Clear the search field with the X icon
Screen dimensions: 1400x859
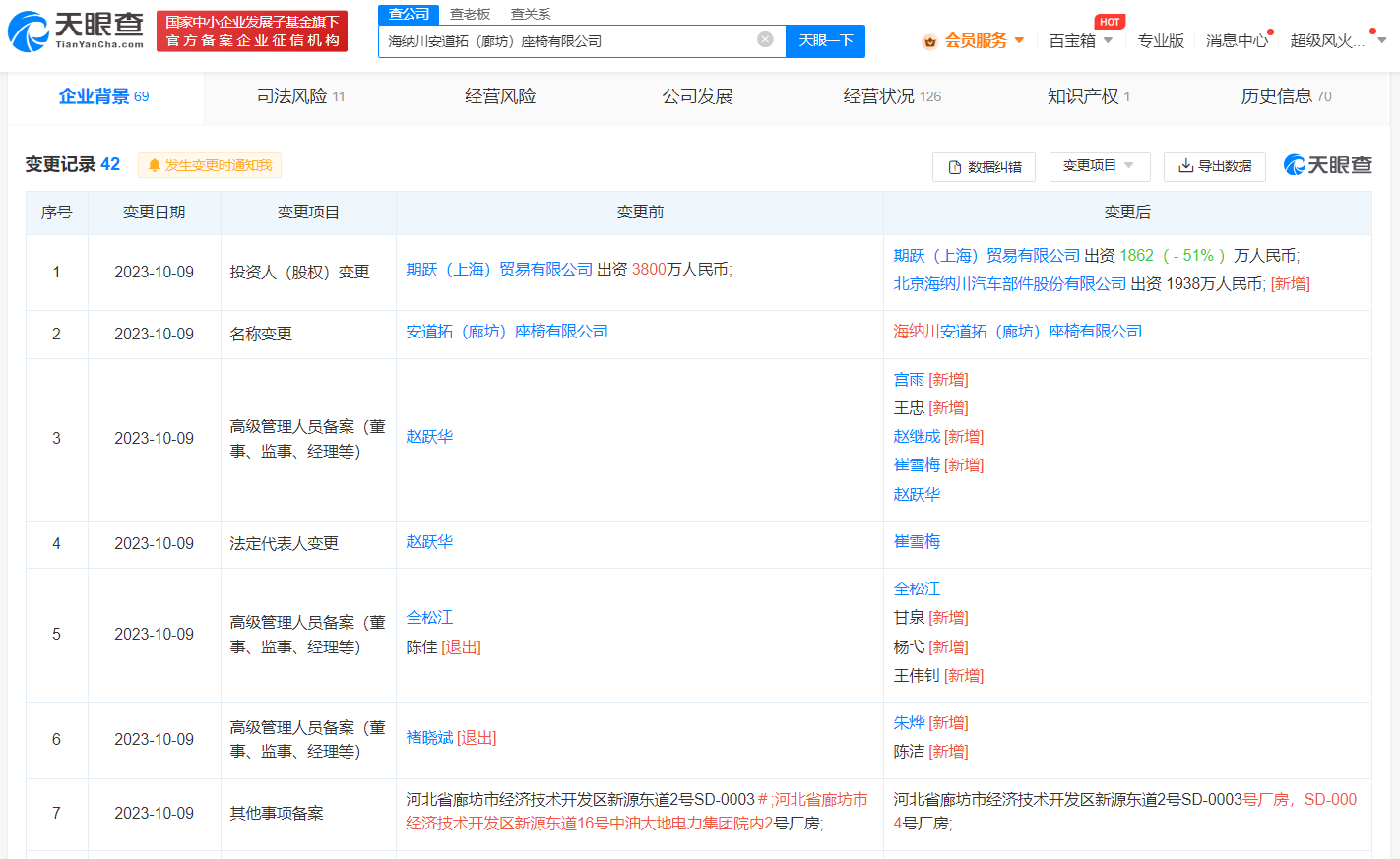(765, 39)
